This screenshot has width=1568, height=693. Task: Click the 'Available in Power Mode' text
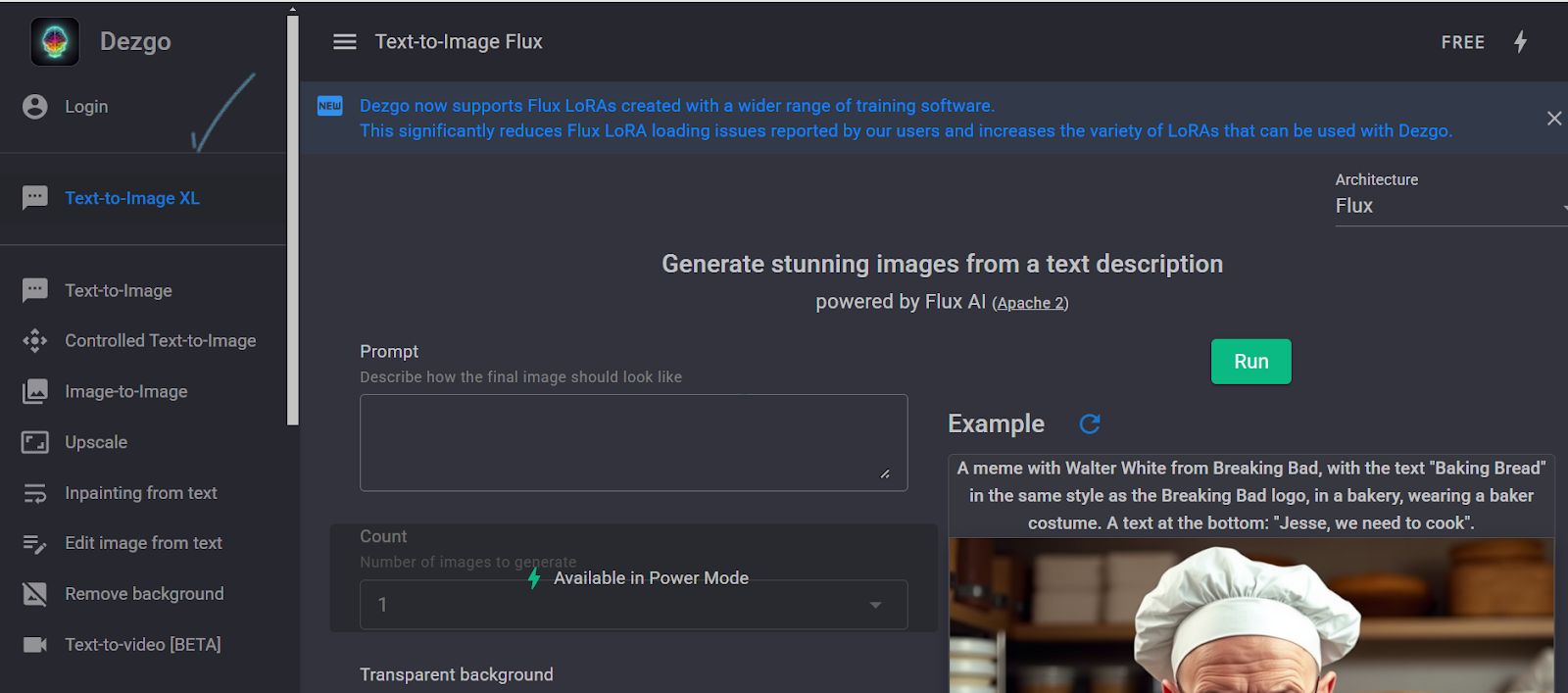point(651,578)
